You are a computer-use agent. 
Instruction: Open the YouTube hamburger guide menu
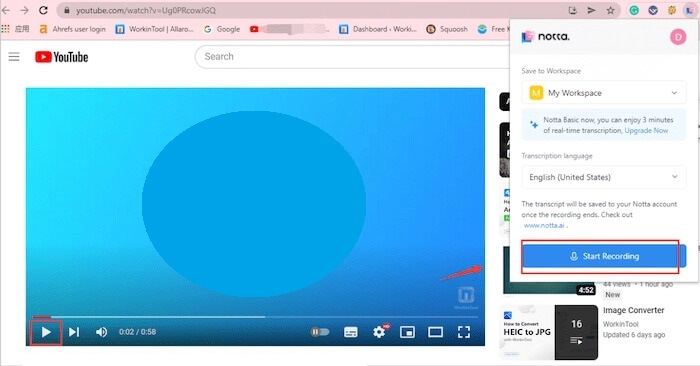(14, 57)
